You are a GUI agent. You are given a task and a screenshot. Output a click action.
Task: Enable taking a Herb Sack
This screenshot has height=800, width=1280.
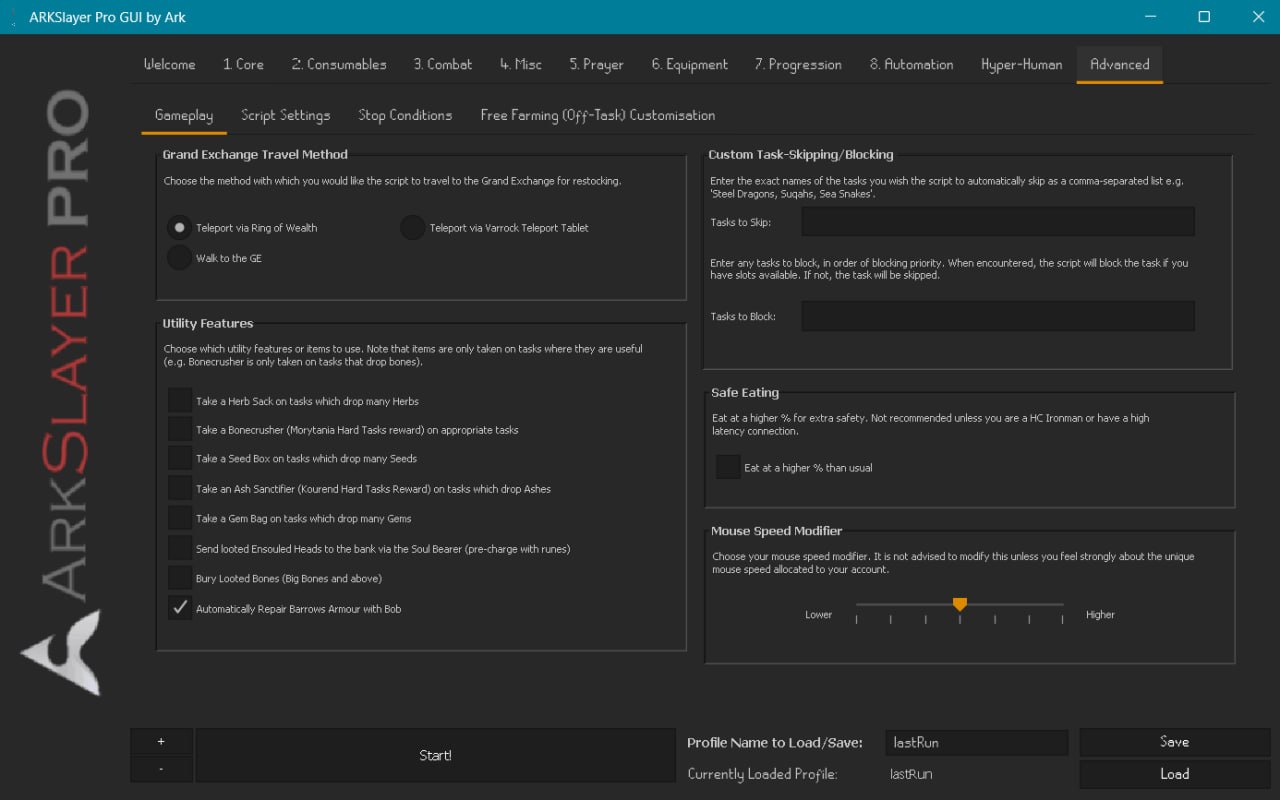[x=180, y=401]
